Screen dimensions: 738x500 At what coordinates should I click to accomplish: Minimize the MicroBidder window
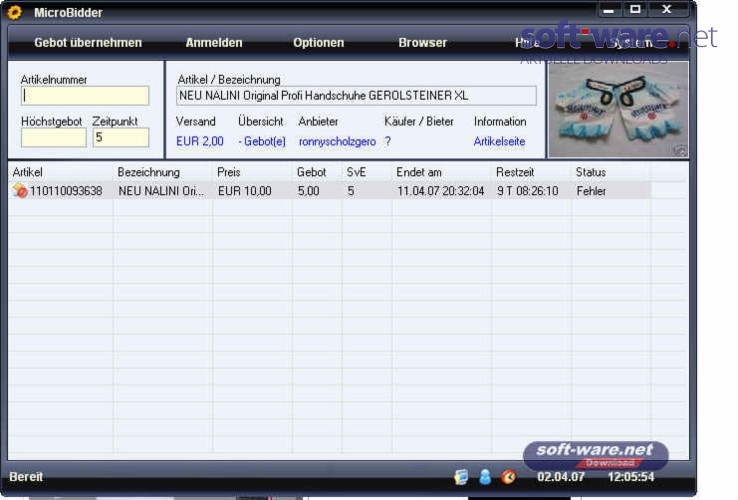click(x=609, y=10)
